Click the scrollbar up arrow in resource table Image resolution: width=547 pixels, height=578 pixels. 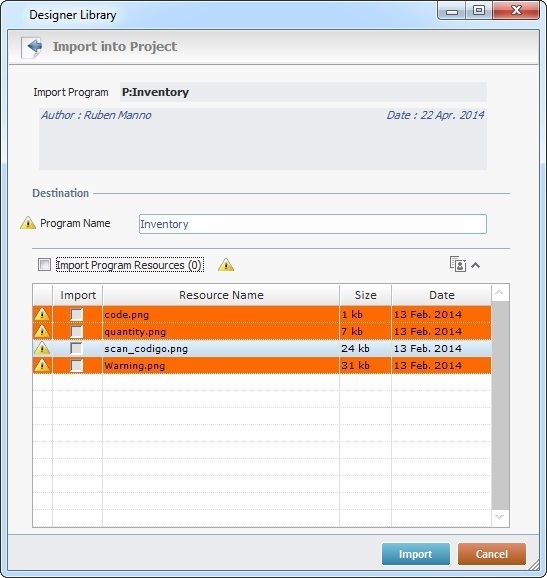point(500,293)
